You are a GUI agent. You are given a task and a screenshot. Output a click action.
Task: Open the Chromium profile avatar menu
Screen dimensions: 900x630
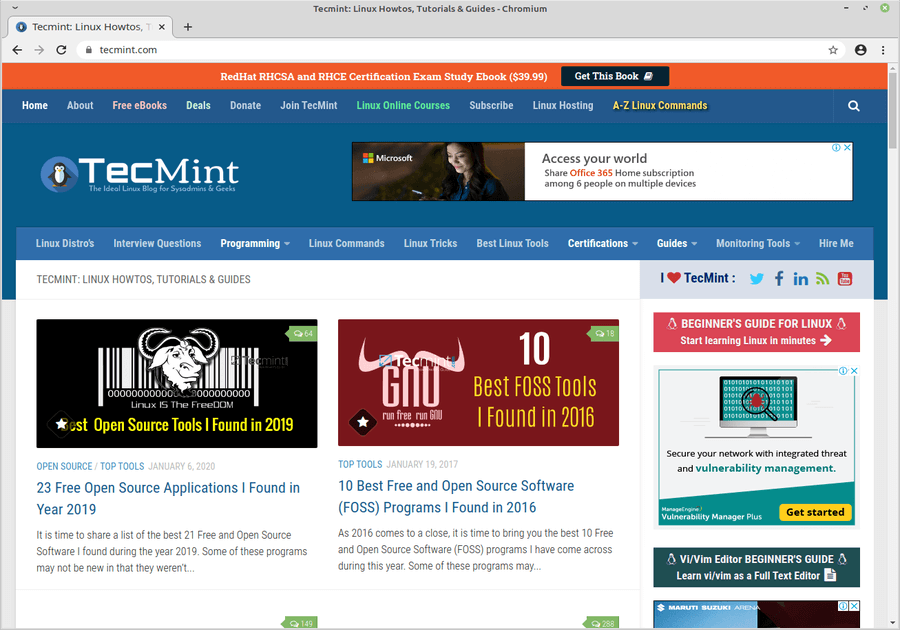point(860,50)
